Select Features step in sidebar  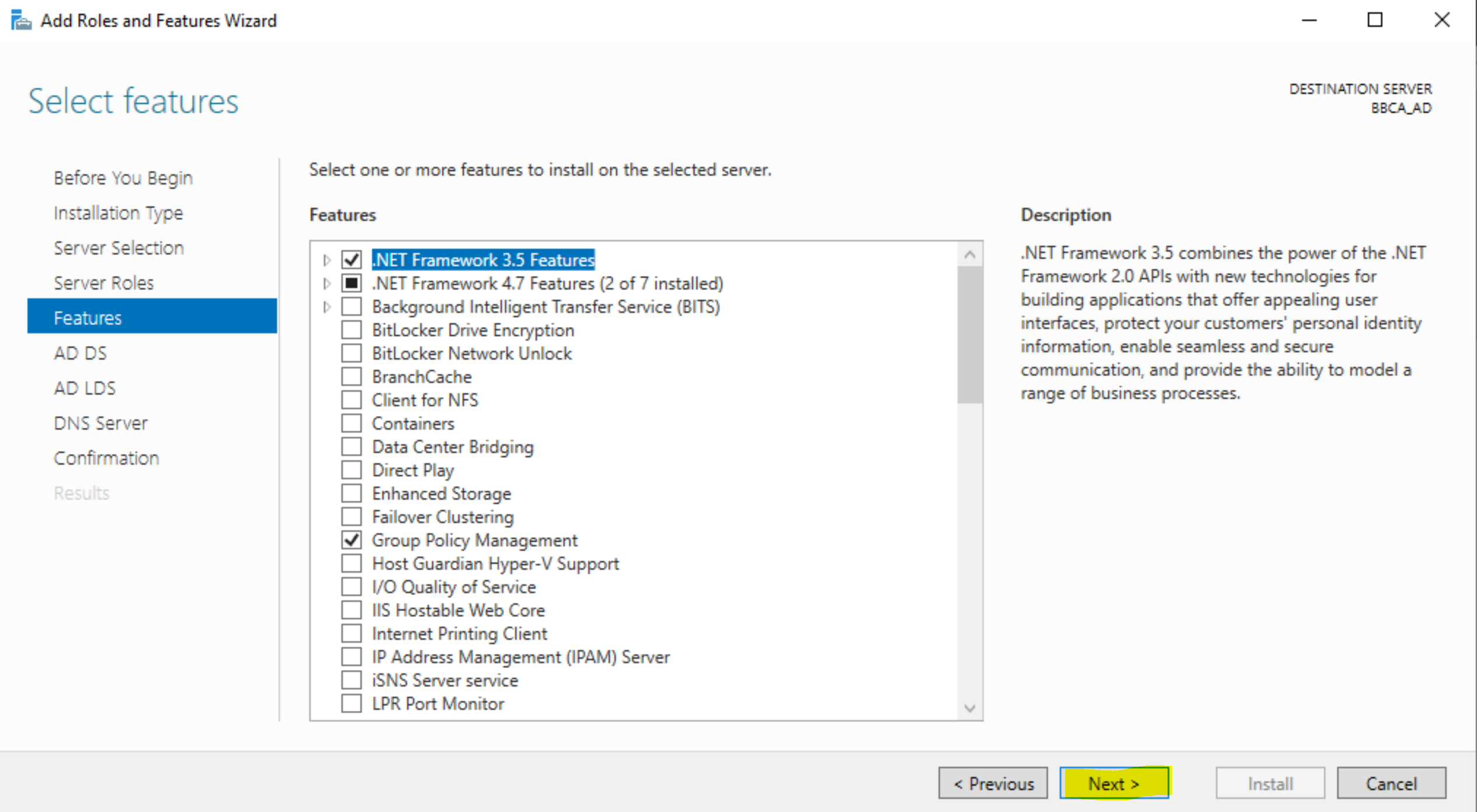pyautogui.click(x=152, y=316)
